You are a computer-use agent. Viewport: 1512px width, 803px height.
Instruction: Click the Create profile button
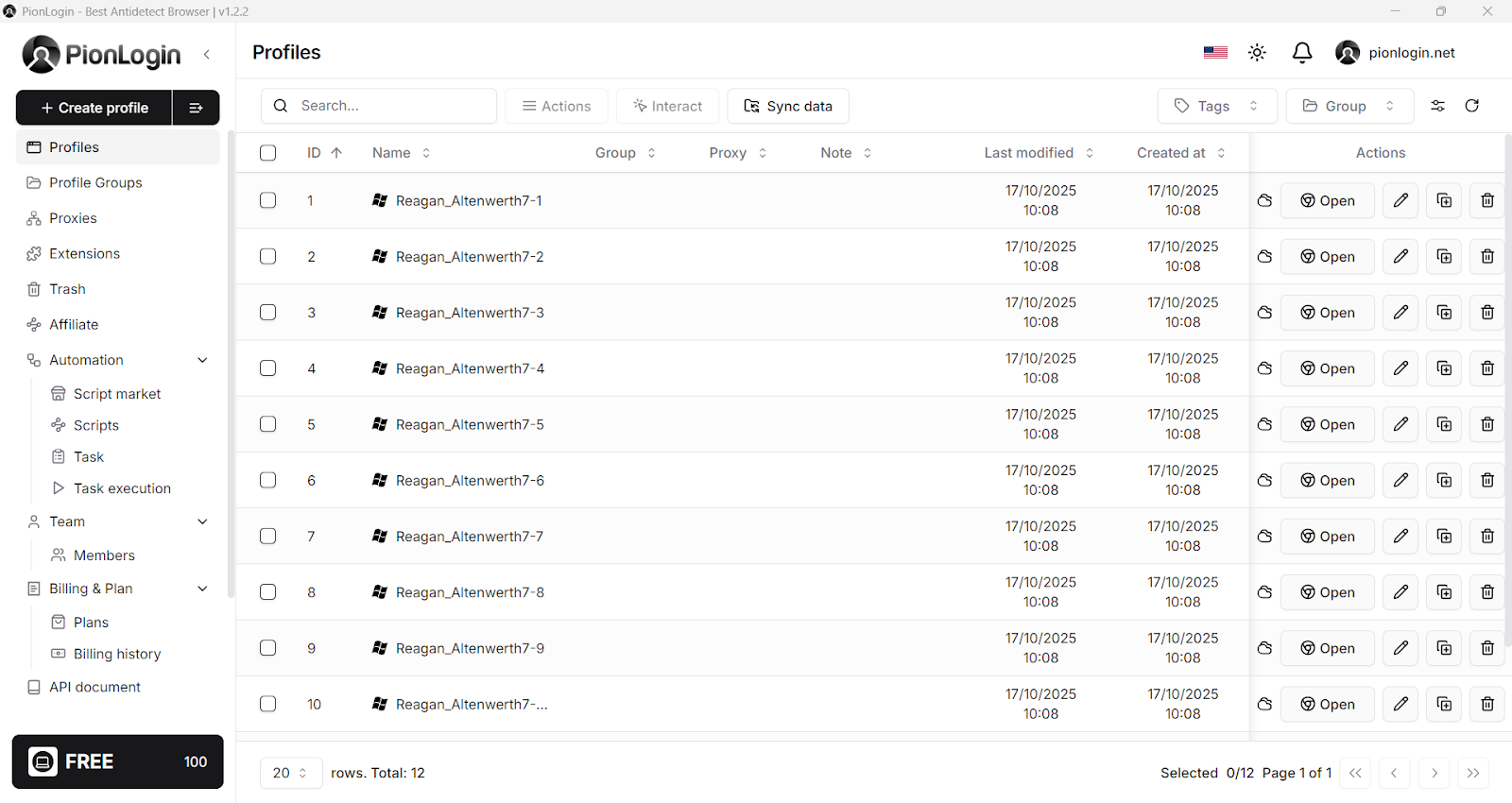click(94, 108)
